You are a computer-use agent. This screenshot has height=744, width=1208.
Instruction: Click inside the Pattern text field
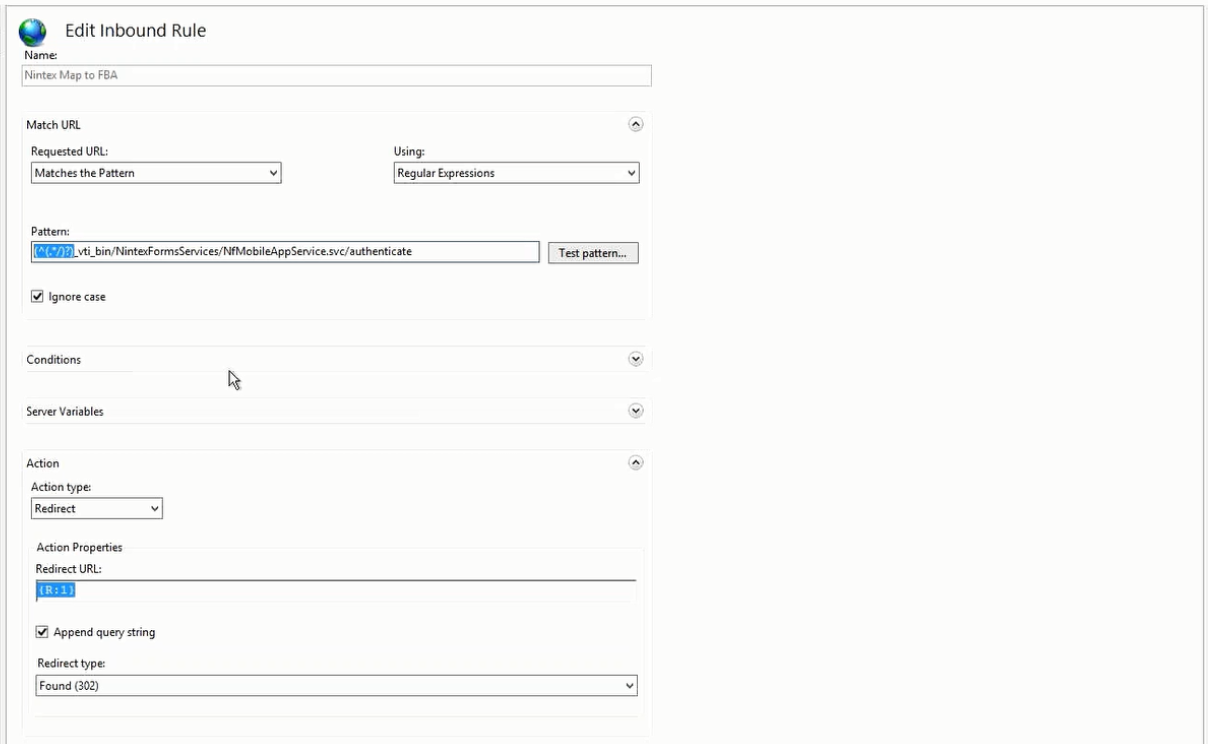coord(286,252)
